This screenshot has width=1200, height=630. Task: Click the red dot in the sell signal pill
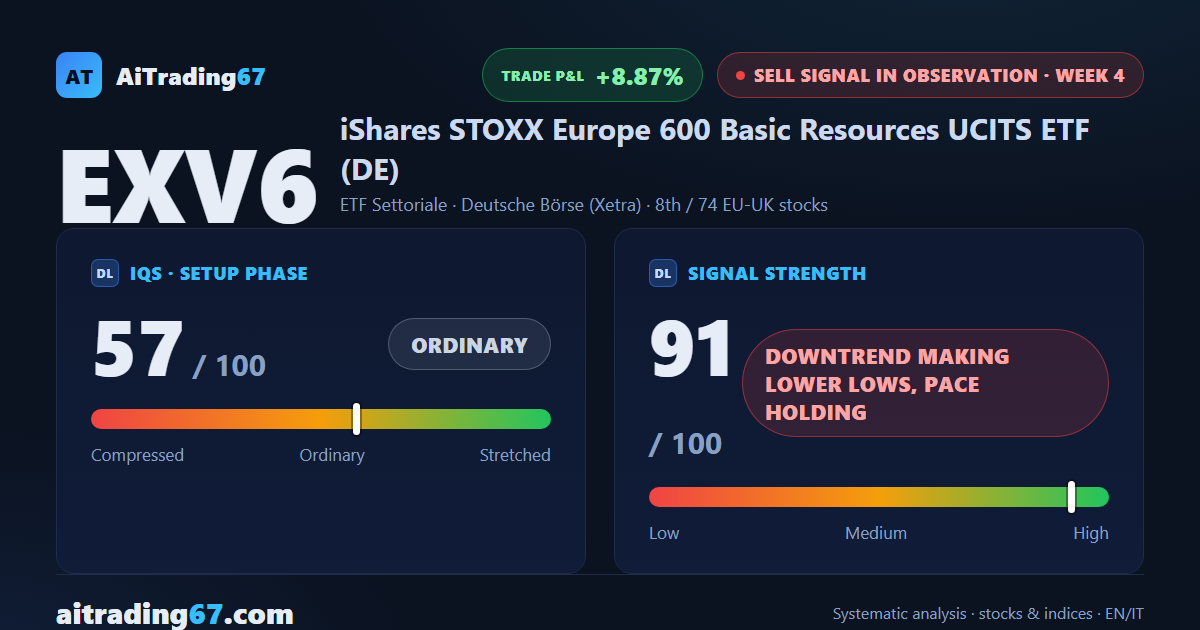[x=740, y=76]
